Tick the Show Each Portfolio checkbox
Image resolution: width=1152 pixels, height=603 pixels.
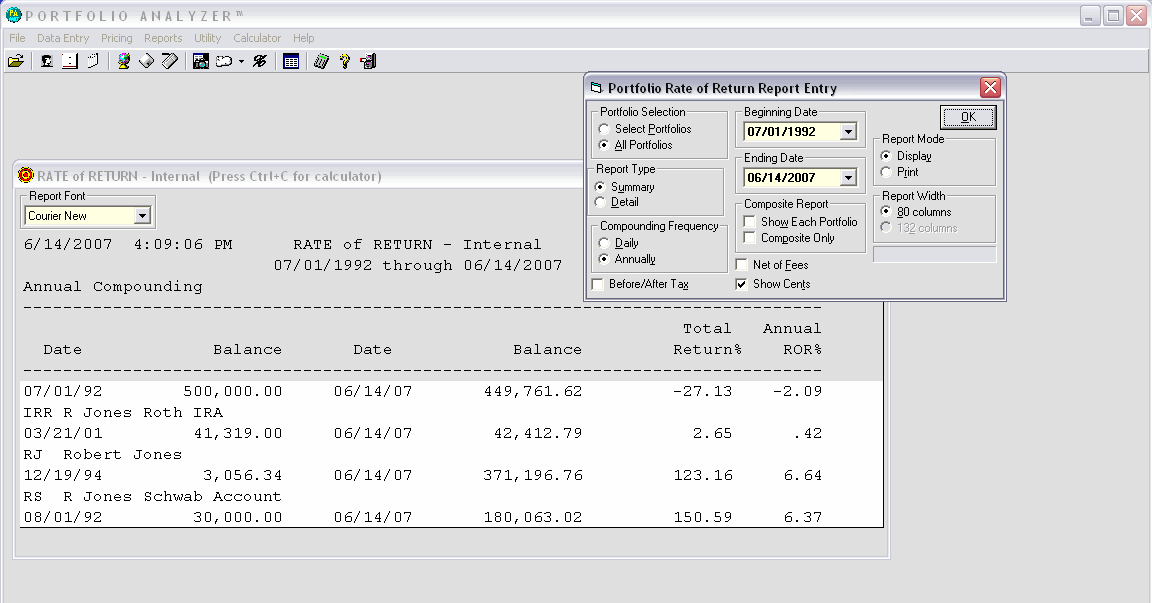coord(750,222)
